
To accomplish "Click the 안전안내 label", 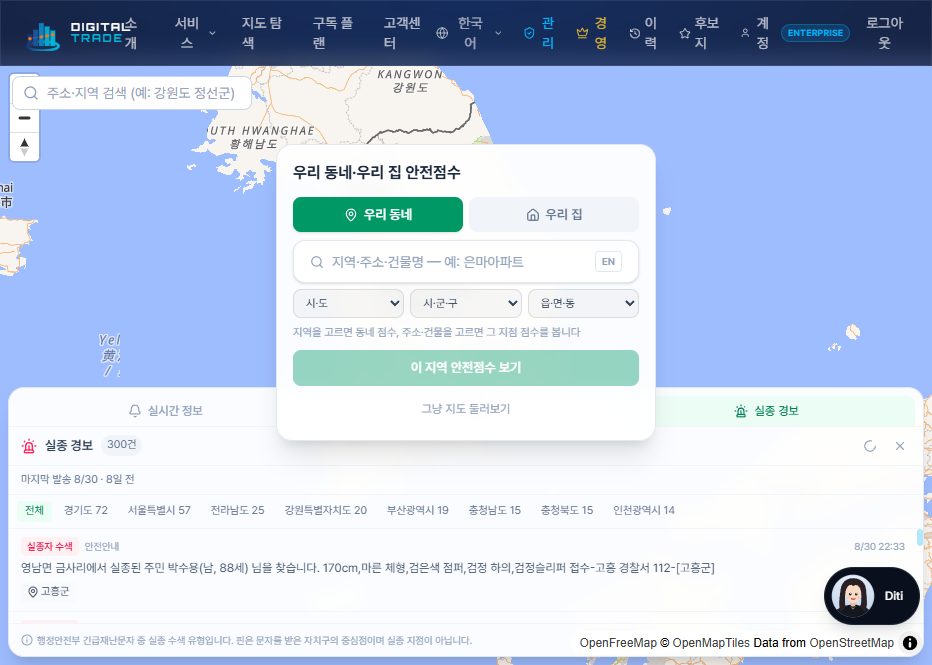I will pyautogui.click(x=102, y=546).
